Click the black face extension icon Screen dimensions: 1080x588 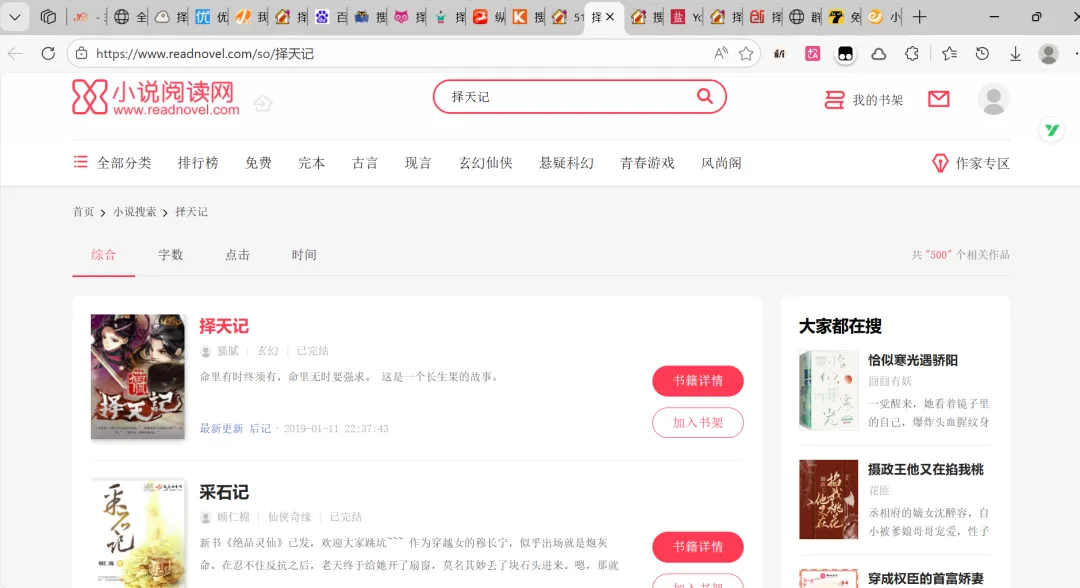[845, 54]
